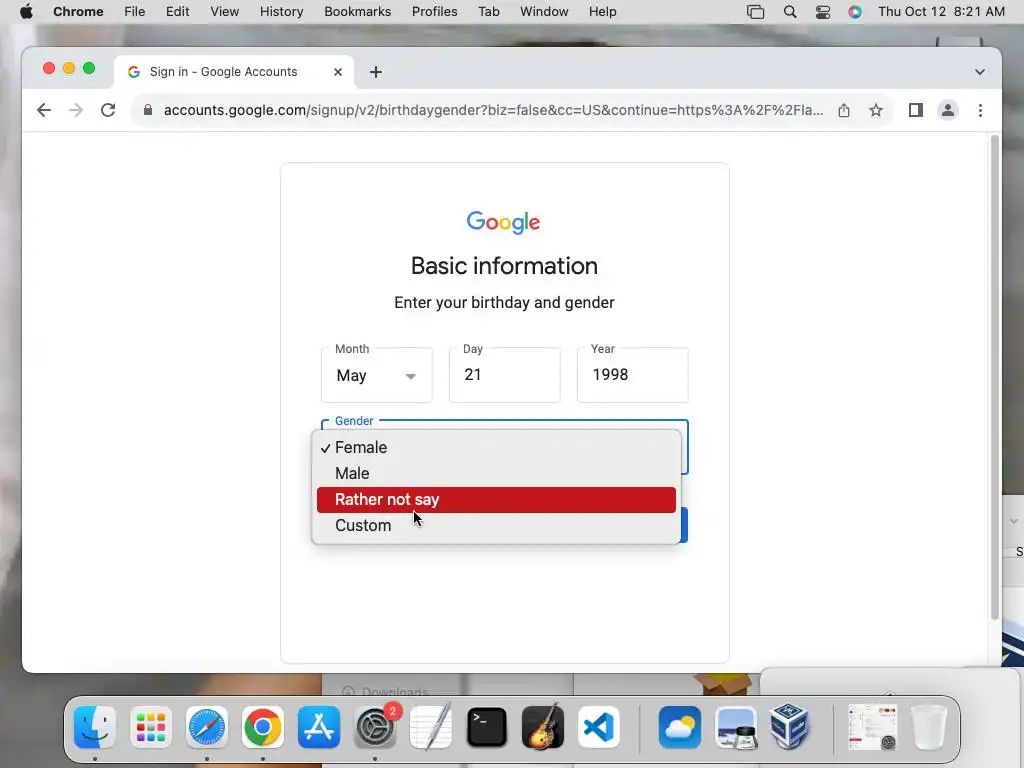
Task: Open Preview from the Dock
Action: (736, 727)
